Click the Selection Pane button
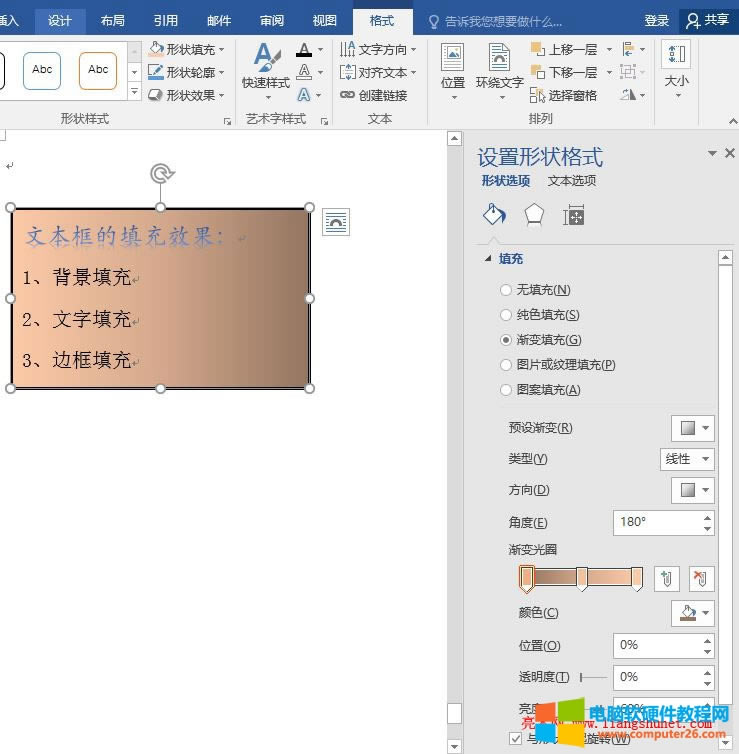This screenshot has height=754, width=739. 564,95
